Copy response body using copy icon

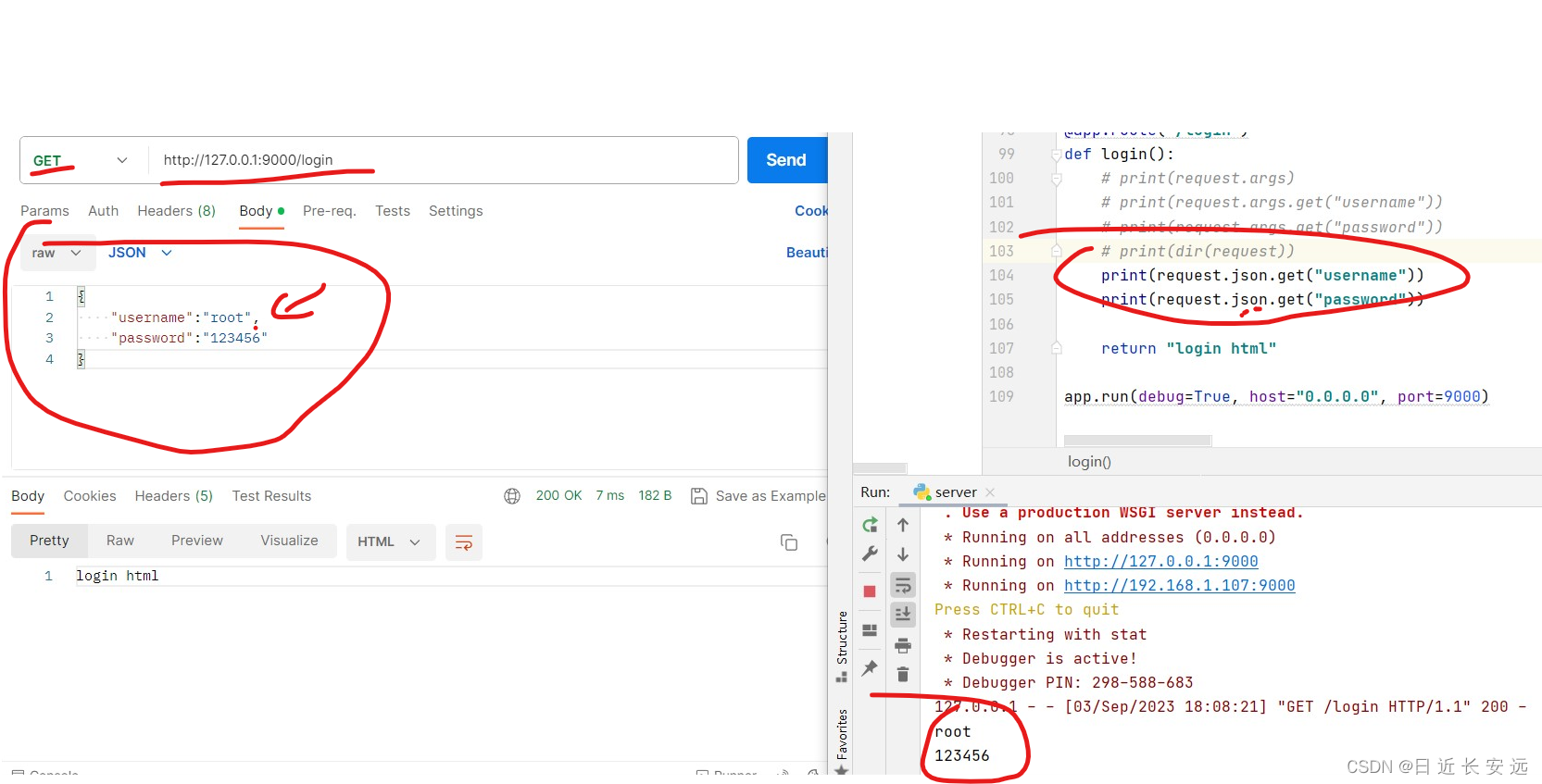point(789,542)
